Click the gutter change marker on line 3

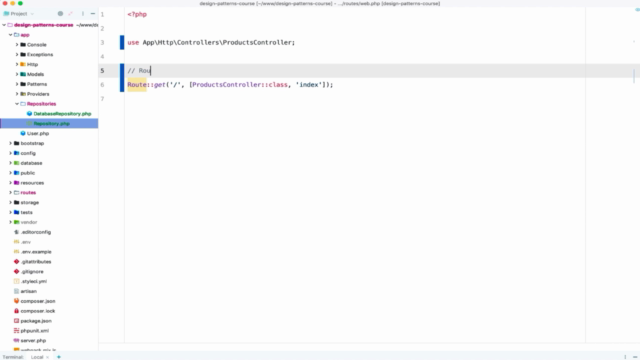coord(122,42)
